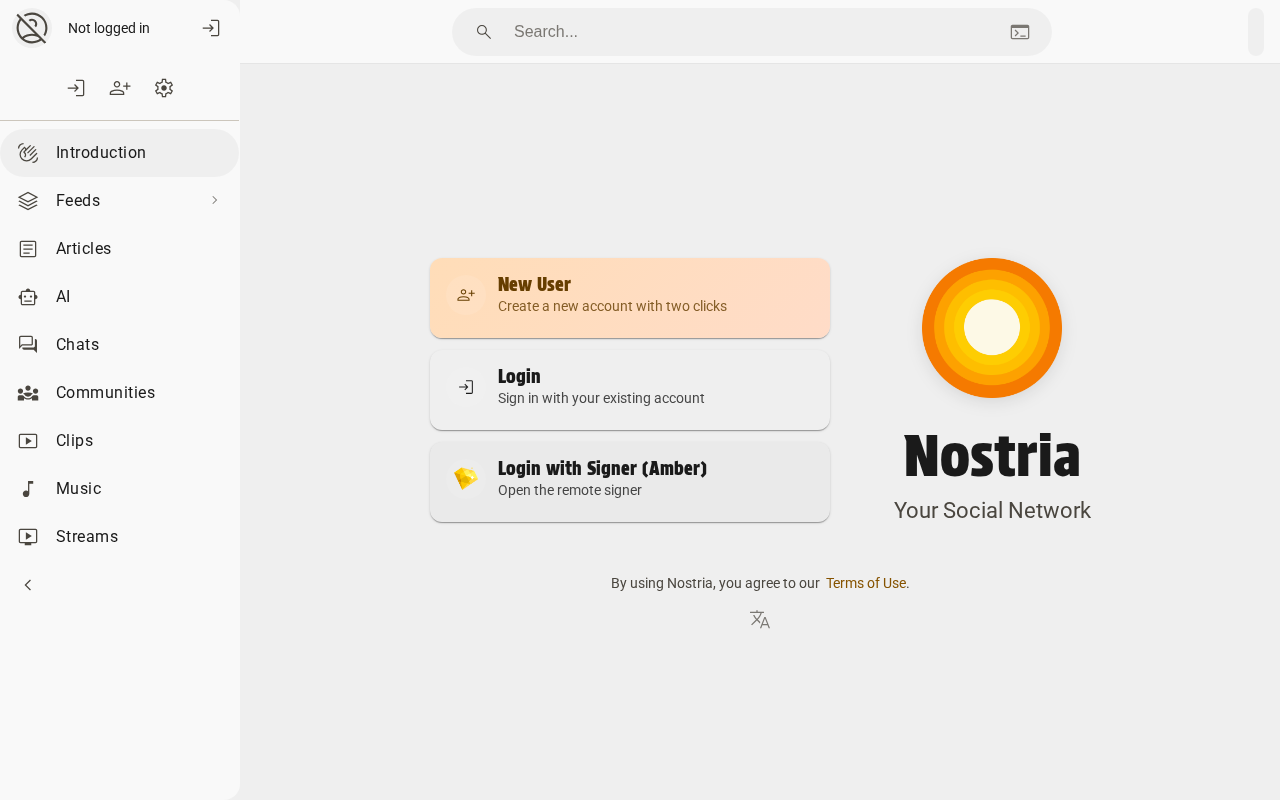Click the Nostria sun logo
The image size is (1280, 800).
click(992, 328)
